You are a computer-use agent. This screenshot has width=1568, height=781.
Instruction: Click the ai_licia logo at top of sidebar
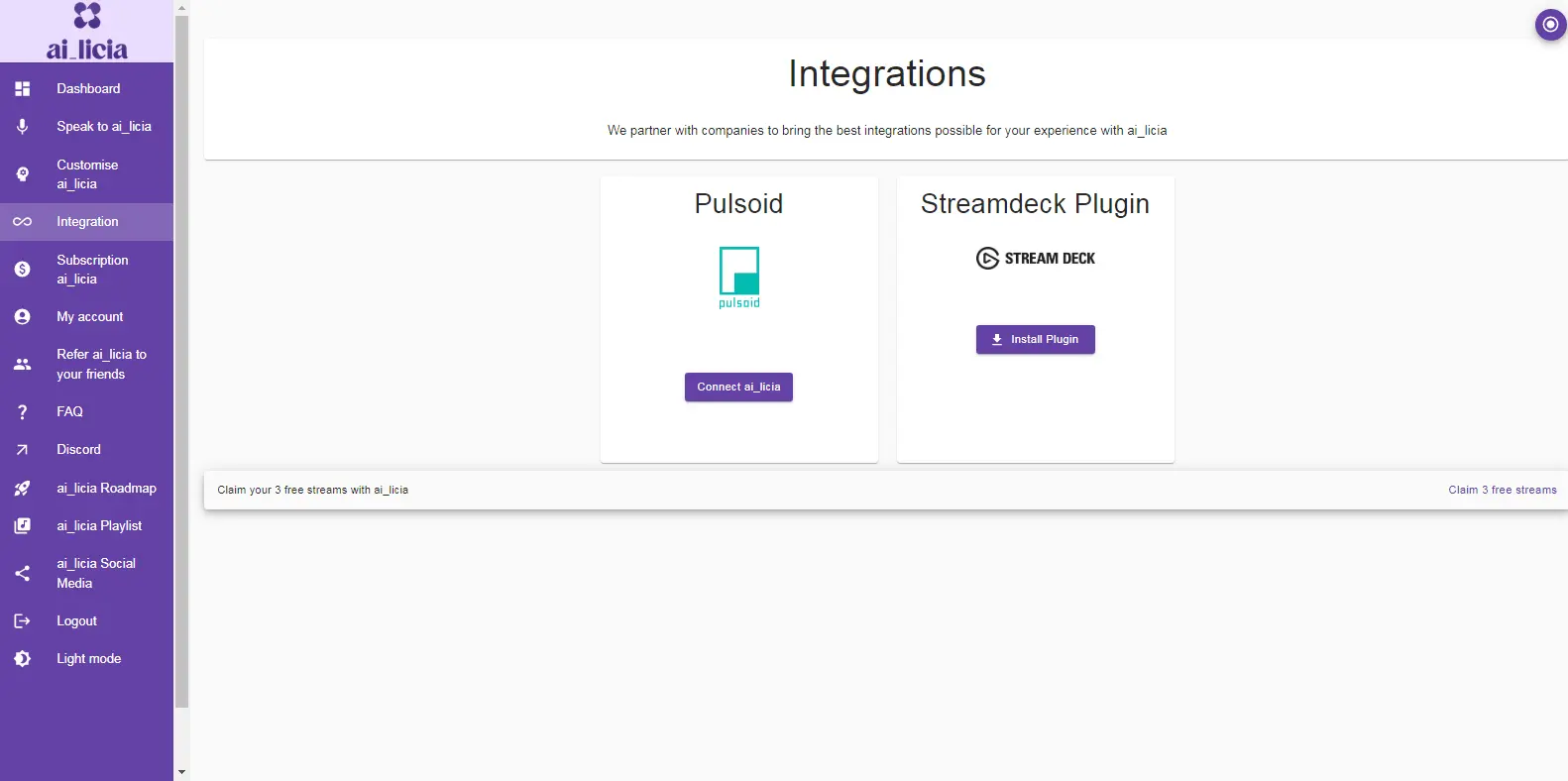point(87,32)
